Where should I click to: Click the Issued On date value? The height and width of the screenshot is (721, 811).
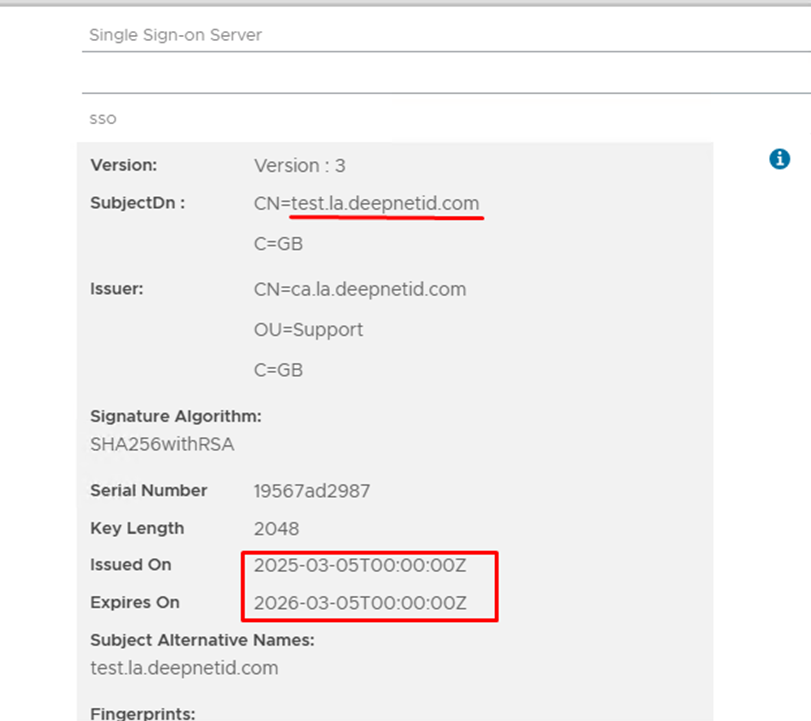tap(360, 566)
